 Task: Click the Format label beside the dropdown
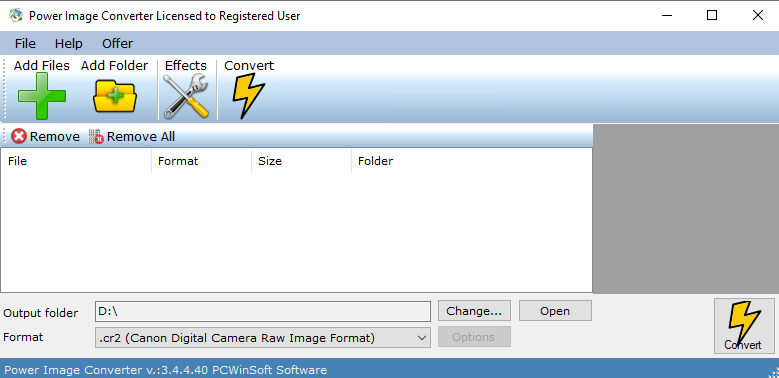click(23, 337)
